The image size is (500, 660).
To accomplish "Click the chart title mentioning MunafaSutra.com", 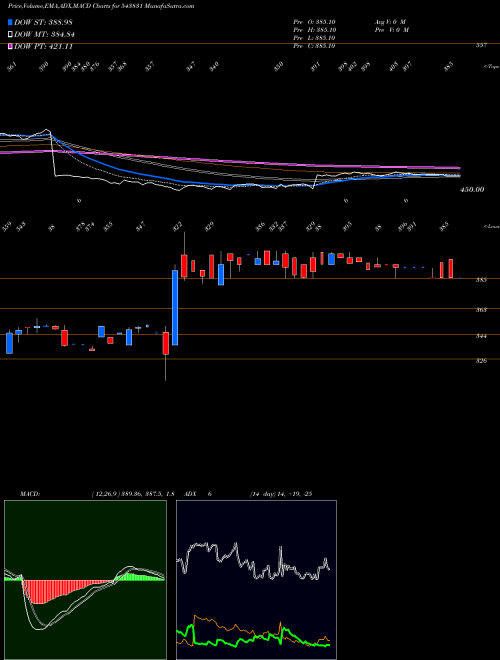I will 101,7.
